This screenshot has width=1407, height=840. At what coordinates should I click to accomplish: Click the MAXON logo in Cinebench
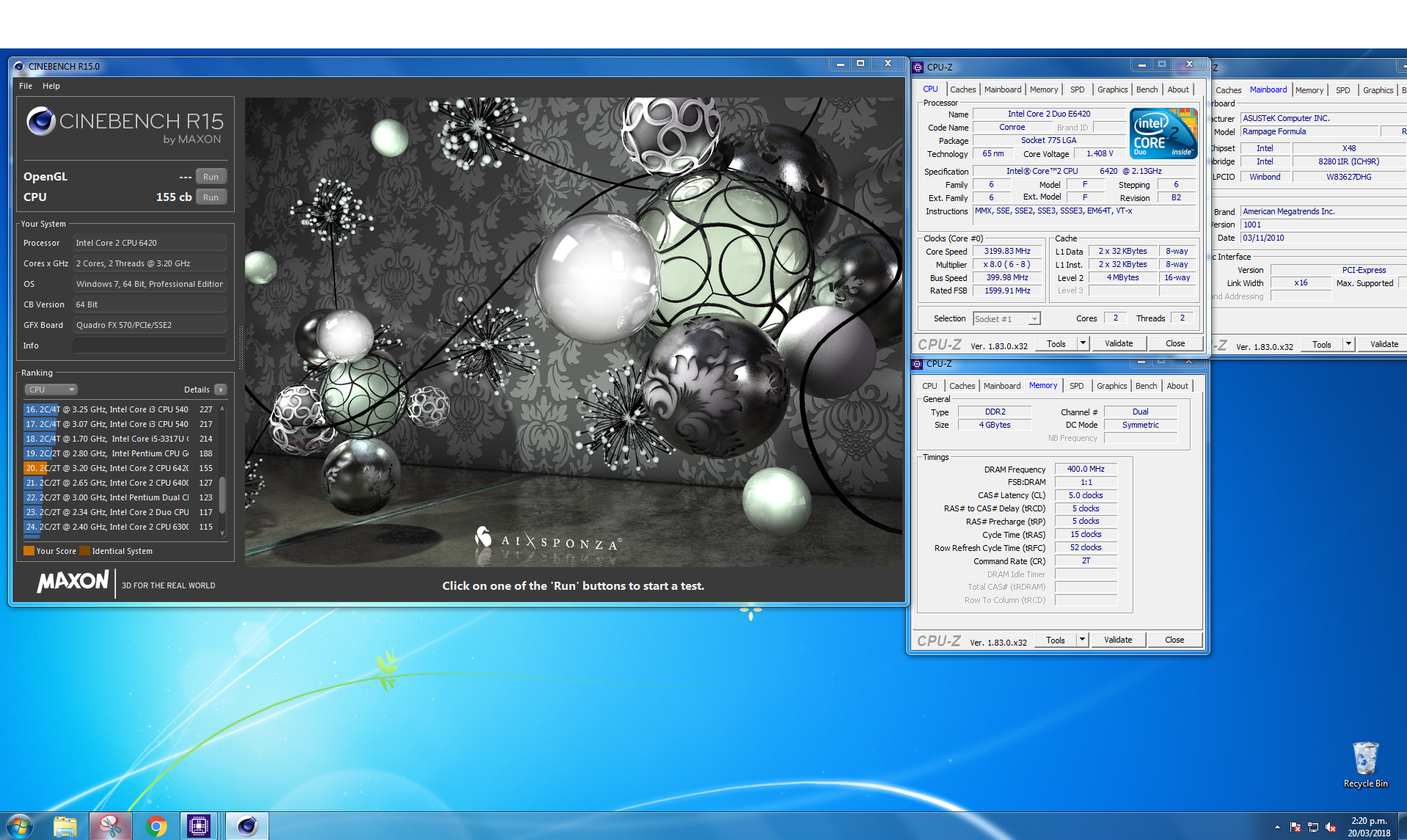pos(73,582)
